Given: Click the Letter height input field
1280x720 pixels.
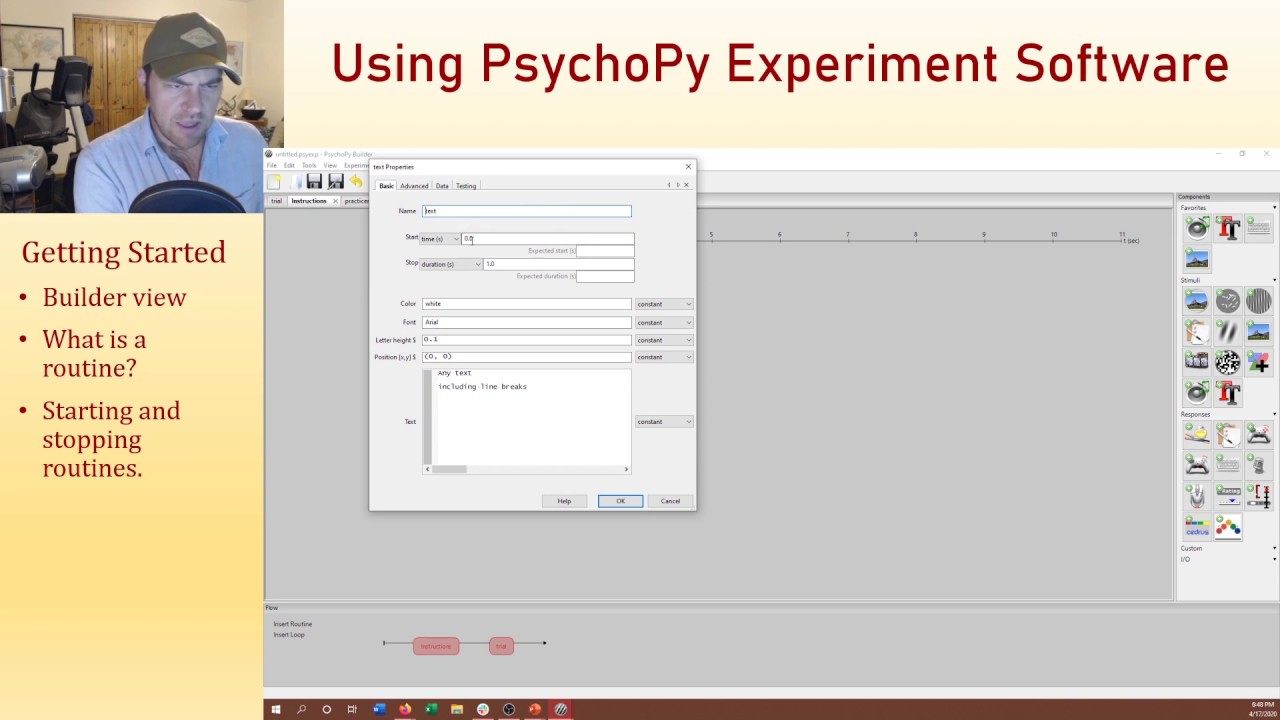Looking at the screenshot, I should [x=527, y=340].
